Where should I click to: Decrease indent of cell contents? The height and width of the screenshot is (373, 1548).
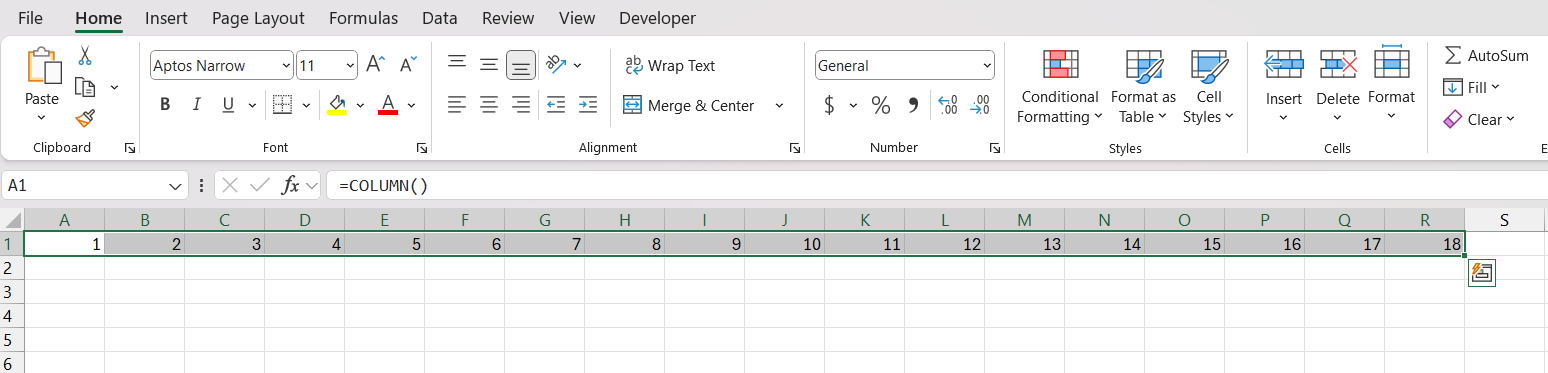coord(556,104)
